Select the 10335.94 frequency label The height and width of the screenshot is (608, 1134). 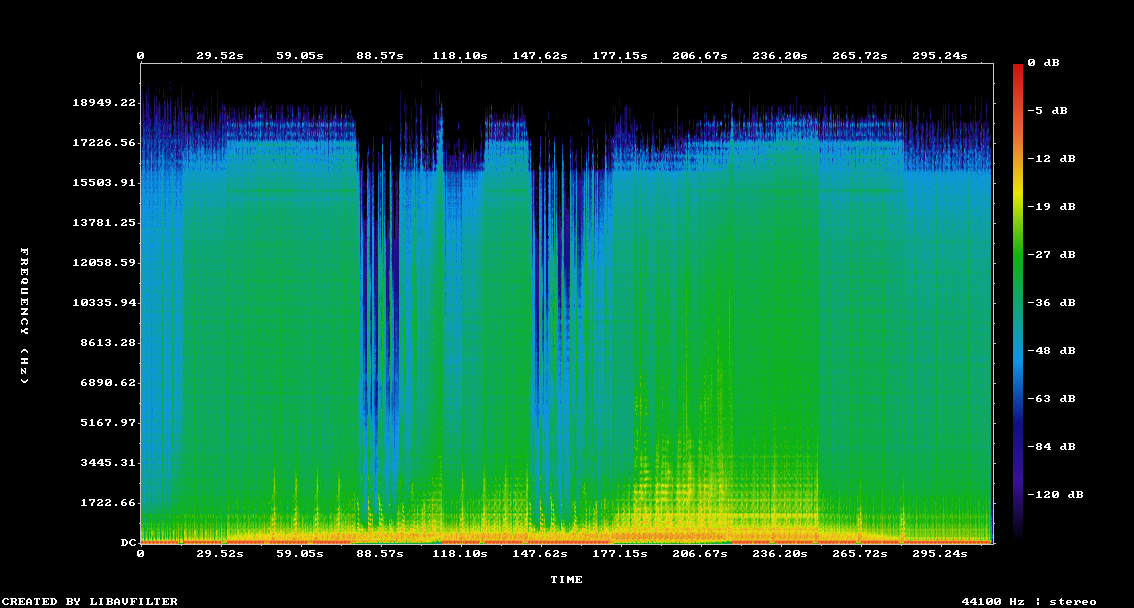pos(104,302)
